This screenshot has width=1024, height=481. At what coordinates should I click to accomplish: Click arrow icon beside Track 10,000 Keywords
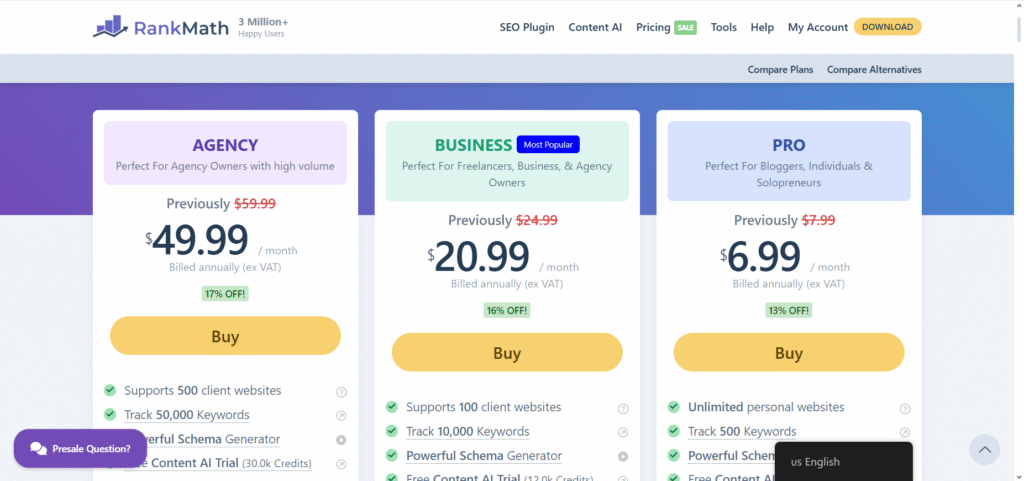(623, 432)
